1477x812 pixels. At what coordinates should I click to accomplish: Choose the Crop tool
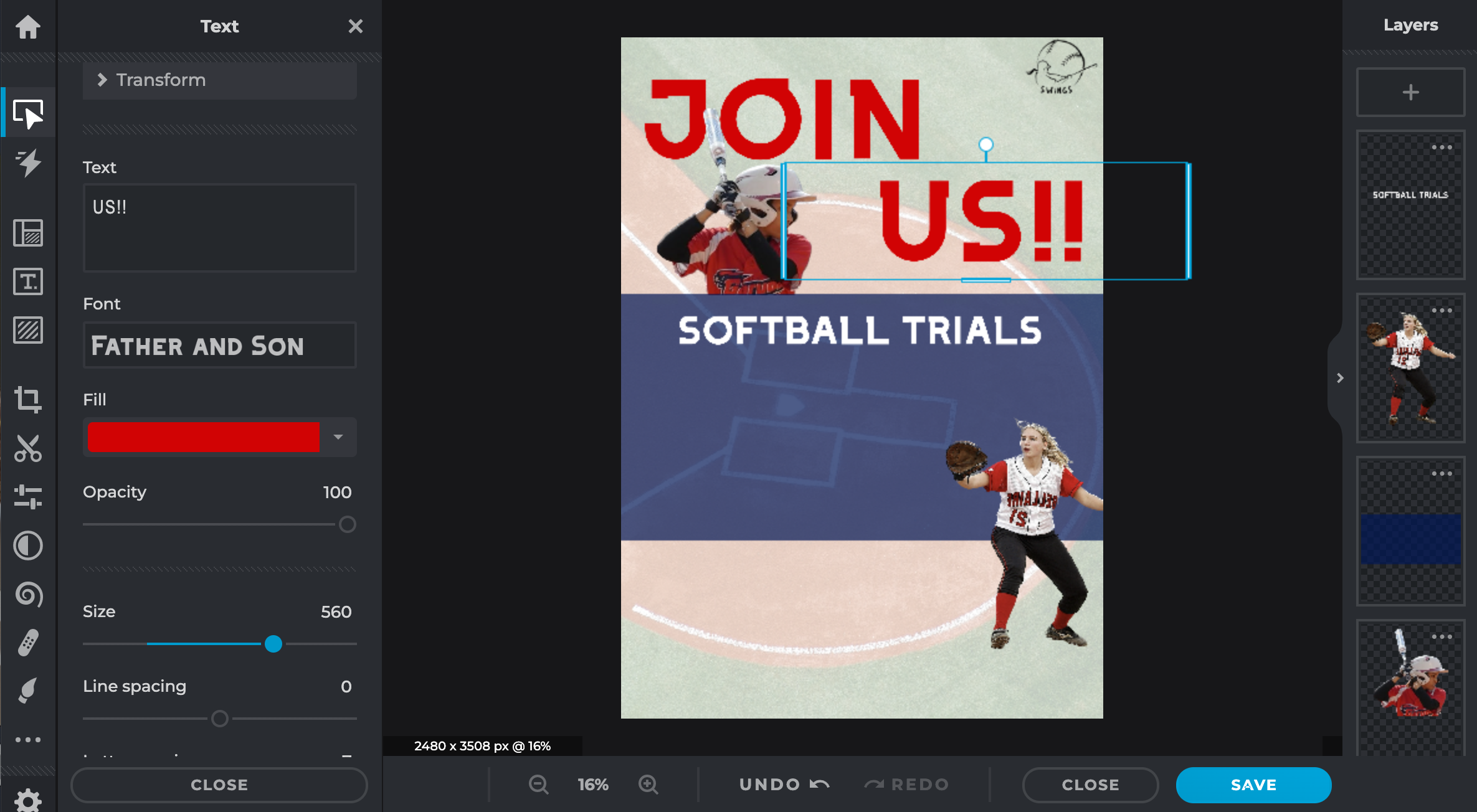click(28, 399)
